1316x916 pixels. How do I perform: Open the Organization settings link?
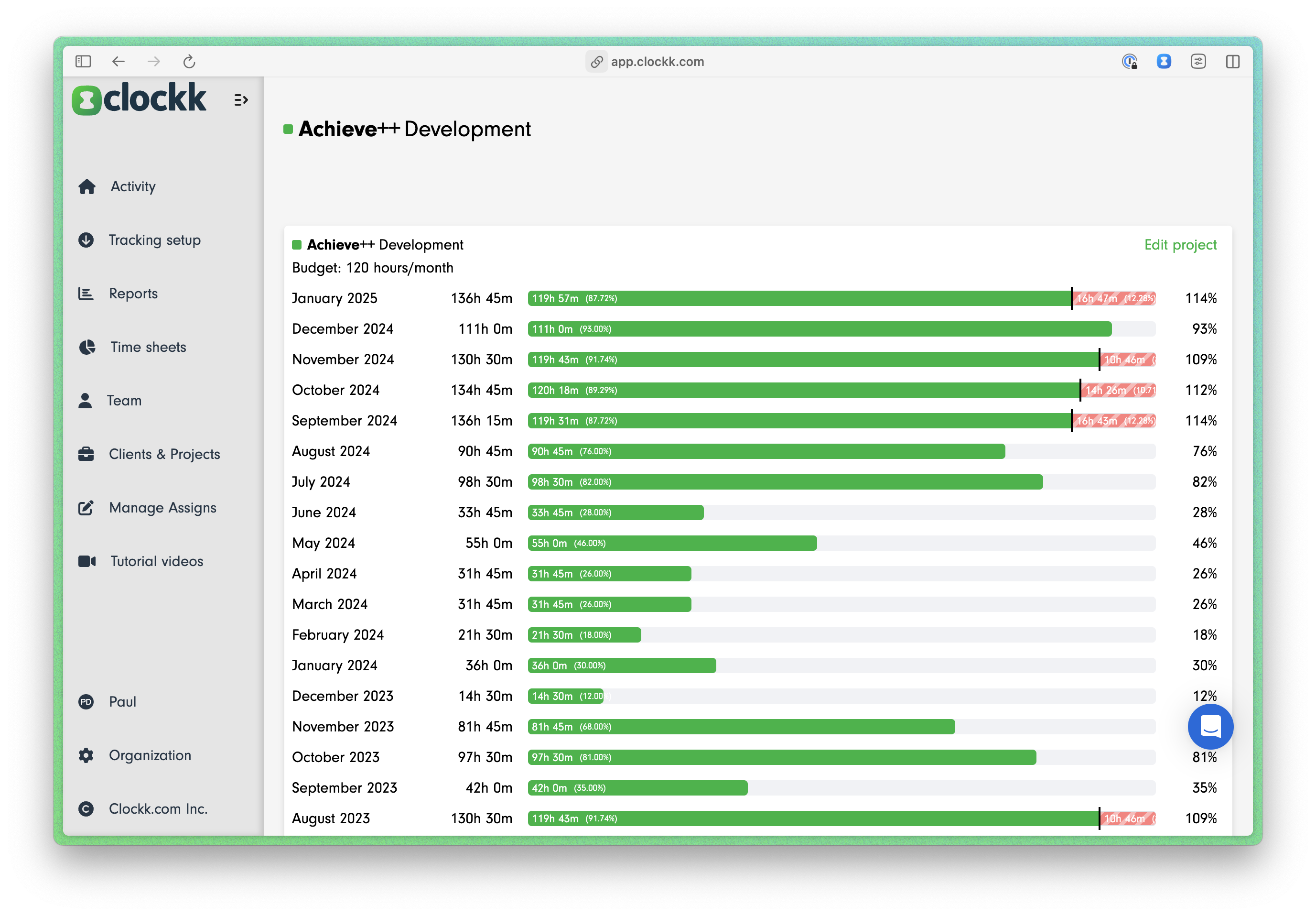150,755
